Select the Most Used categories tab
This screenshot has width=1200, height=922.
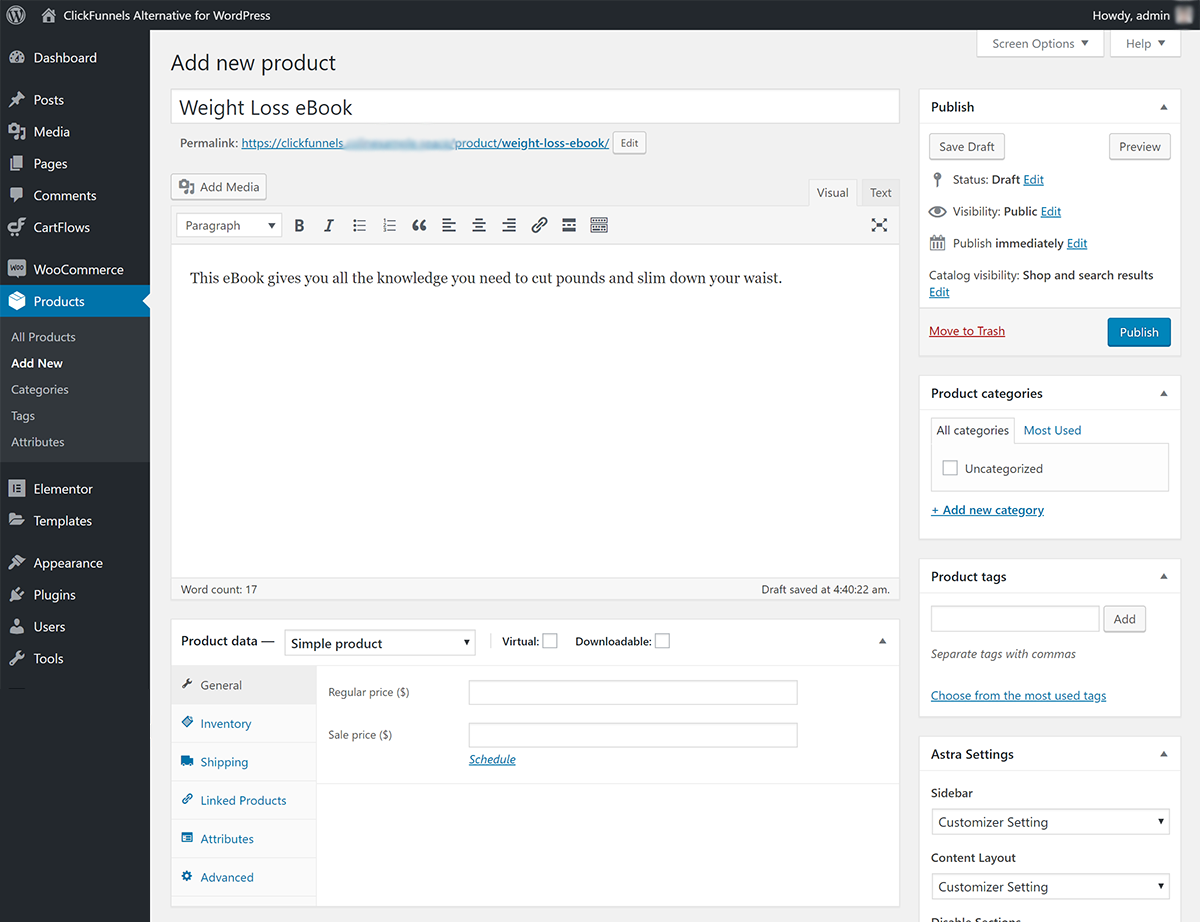[1052, 430]
